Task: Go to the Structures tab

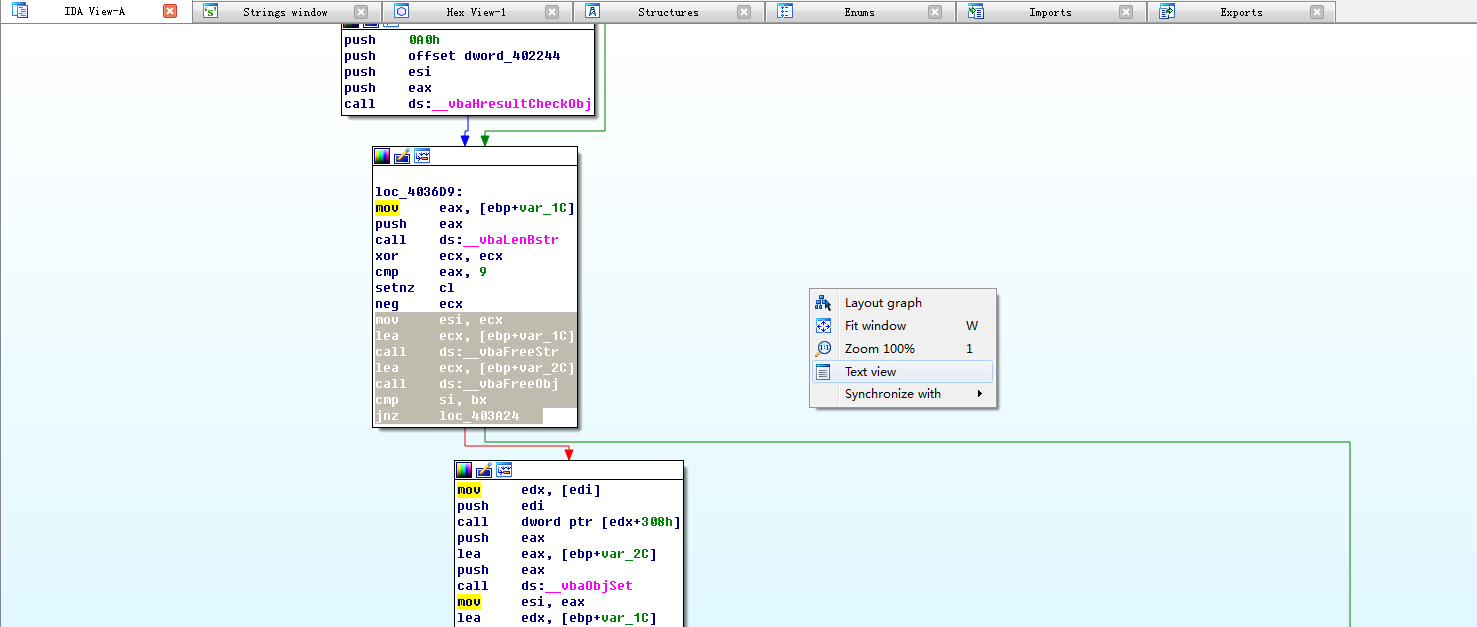Action: 668,12
